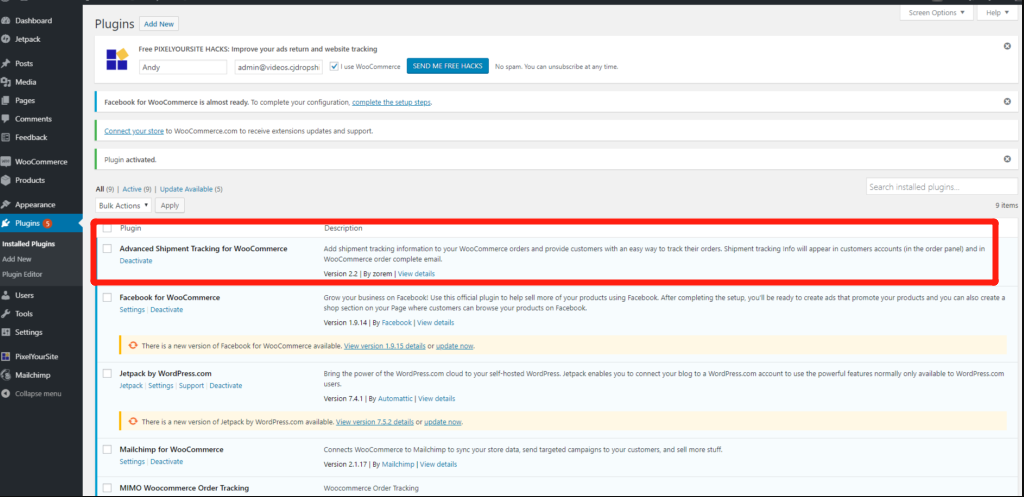Toggle the I use WooCommerce checkbox
This screenshot has height=497, width=1024.
[x=334, y=66]
